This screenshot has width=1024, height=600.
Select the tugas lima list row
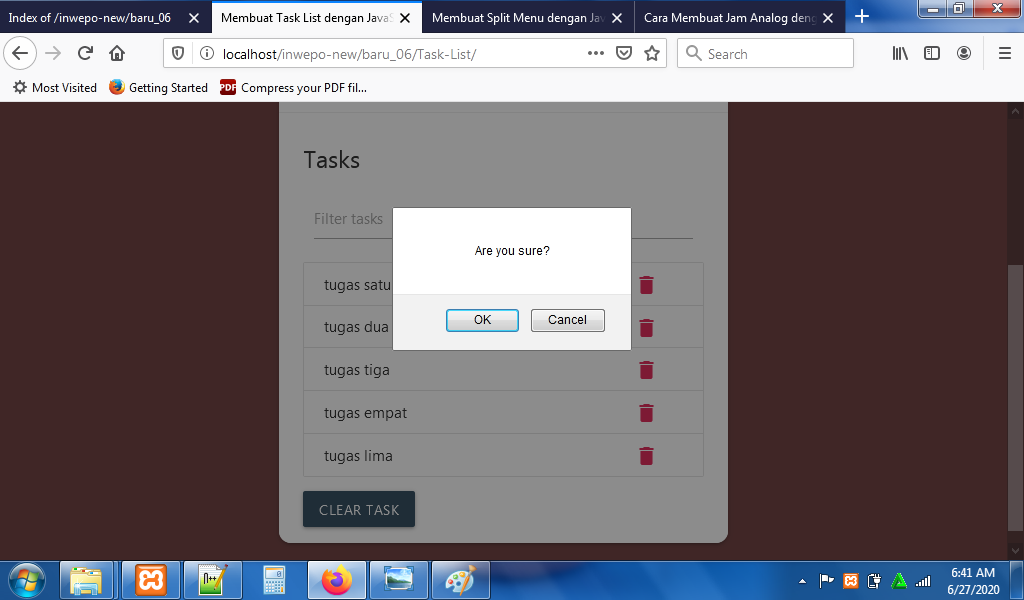point(503,455)
